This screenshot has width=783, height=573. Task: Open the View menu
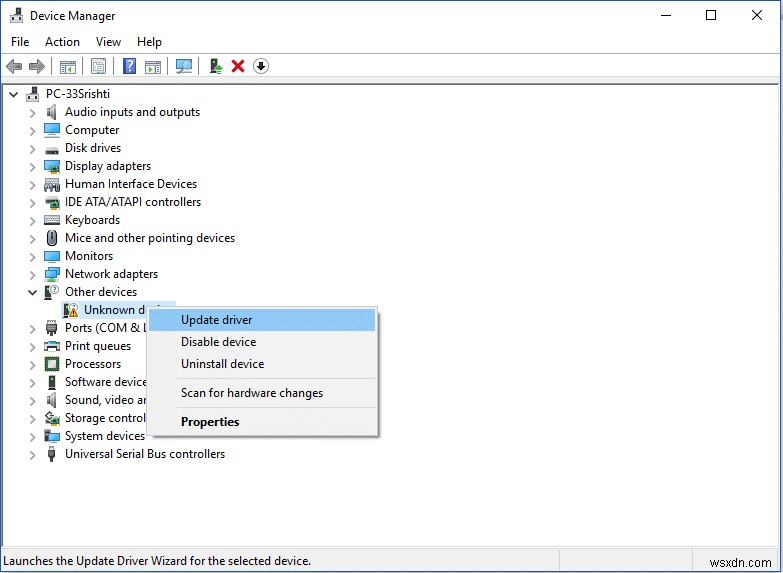point(108,41)
